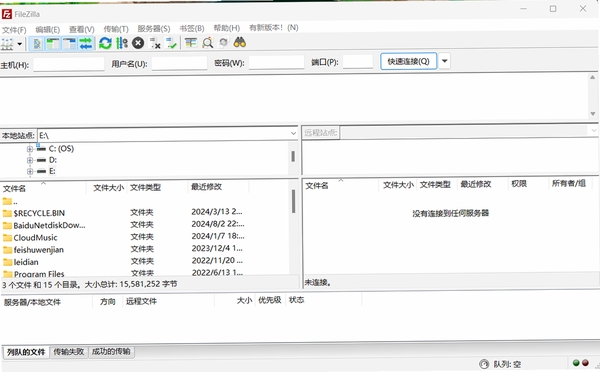Focus the 端口(P) port field
This screenshot has width=600, height=372.
tap(358, 61)
